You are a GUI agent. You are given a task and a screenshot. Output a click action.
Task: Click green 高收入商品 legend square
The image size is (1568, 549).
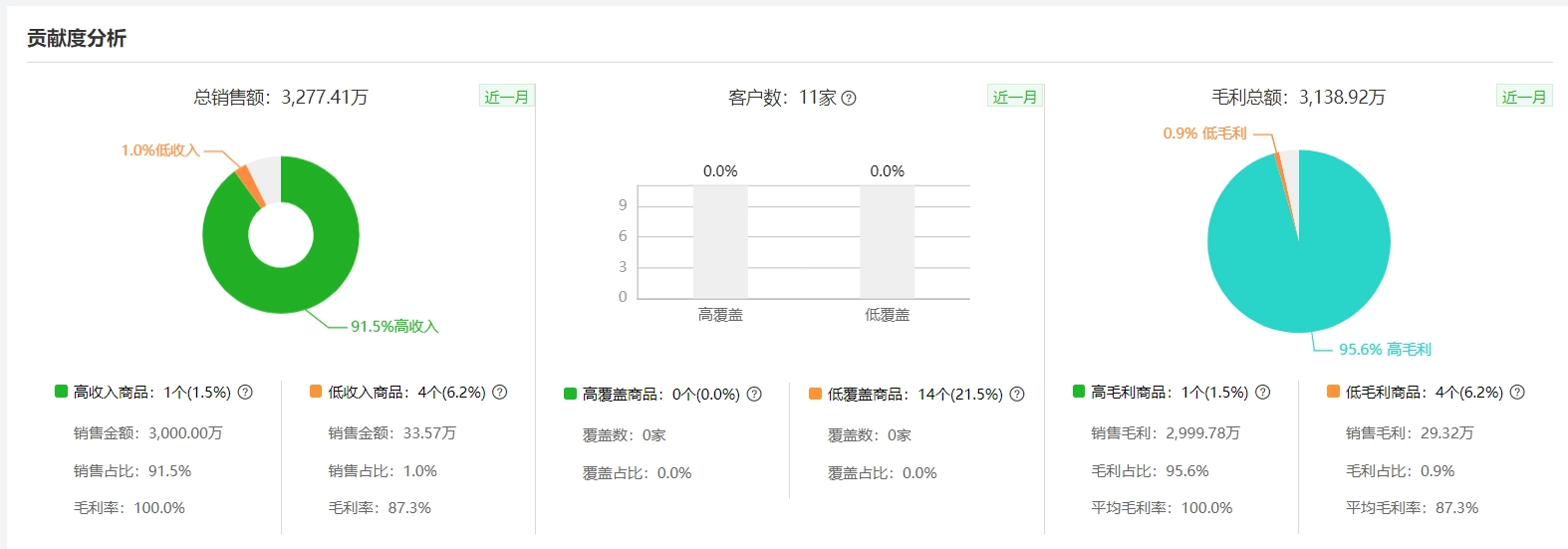61,392
